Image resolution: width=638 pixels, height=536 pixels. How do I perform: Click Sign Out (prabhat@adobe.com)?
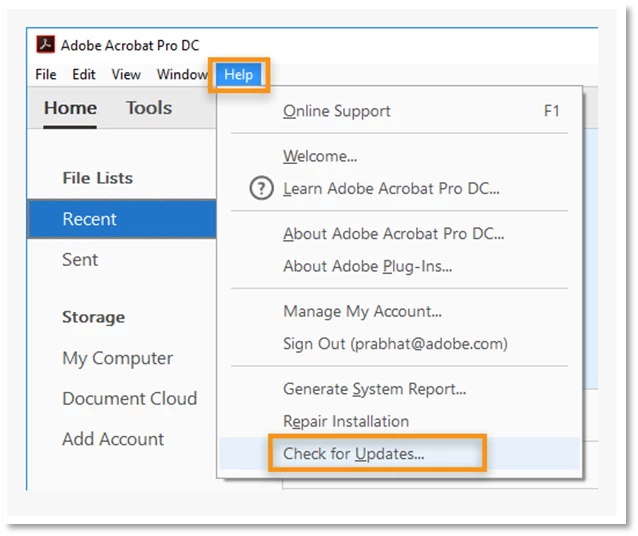pos(400,344)
